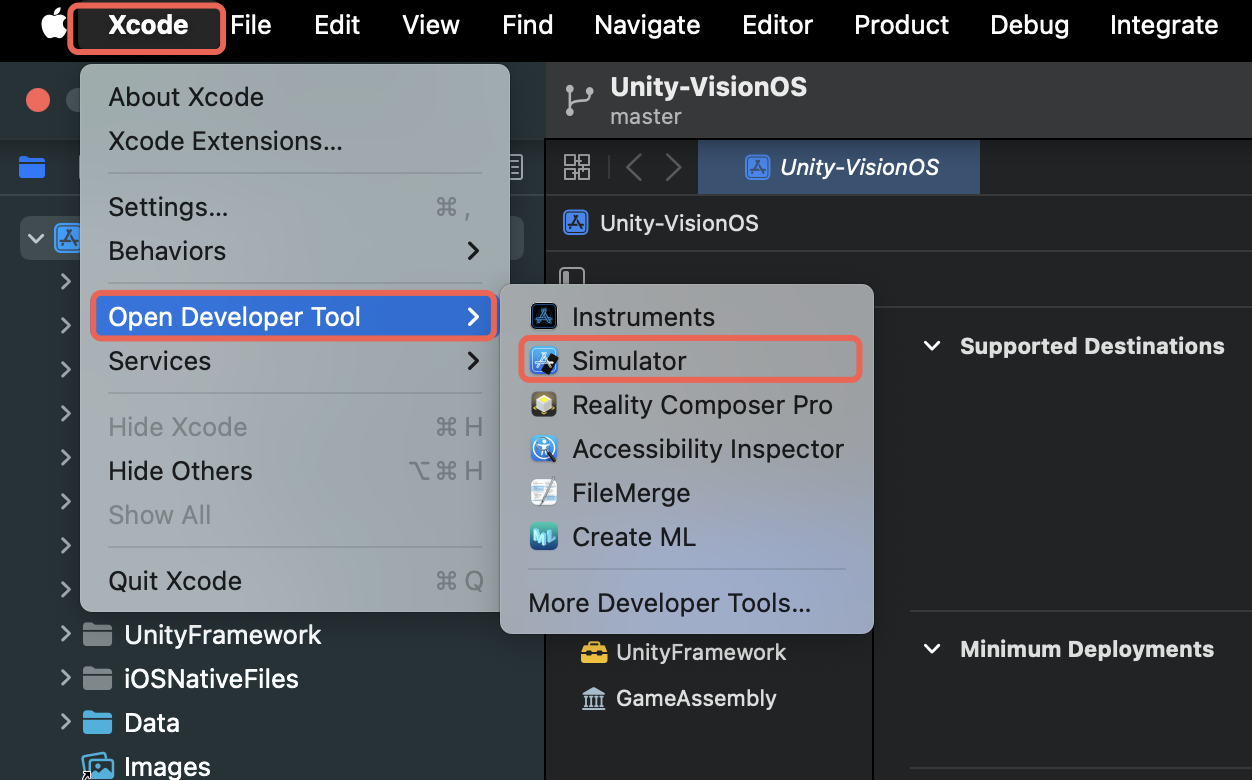Open the Xcode menu bar item
The width and height of the screenshot is (1252, 780).
pos(147,25)
